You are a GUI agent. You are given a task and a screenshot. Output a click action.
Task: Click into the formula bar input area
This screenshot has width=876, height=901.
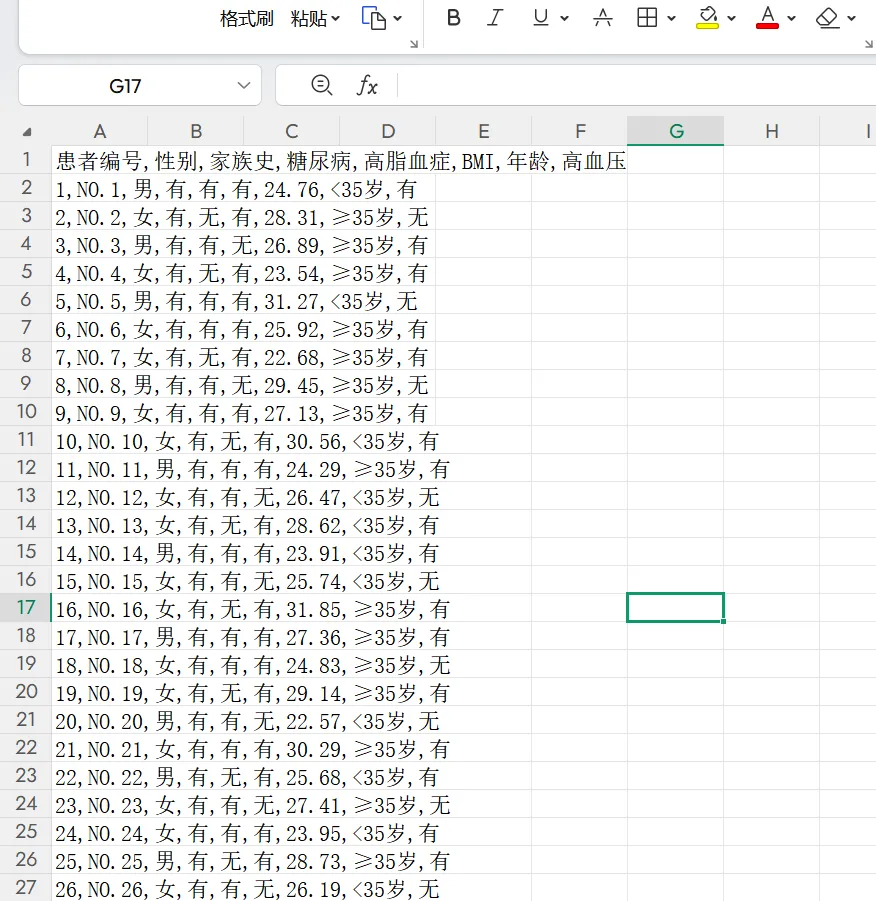click(x=637, y=86)
